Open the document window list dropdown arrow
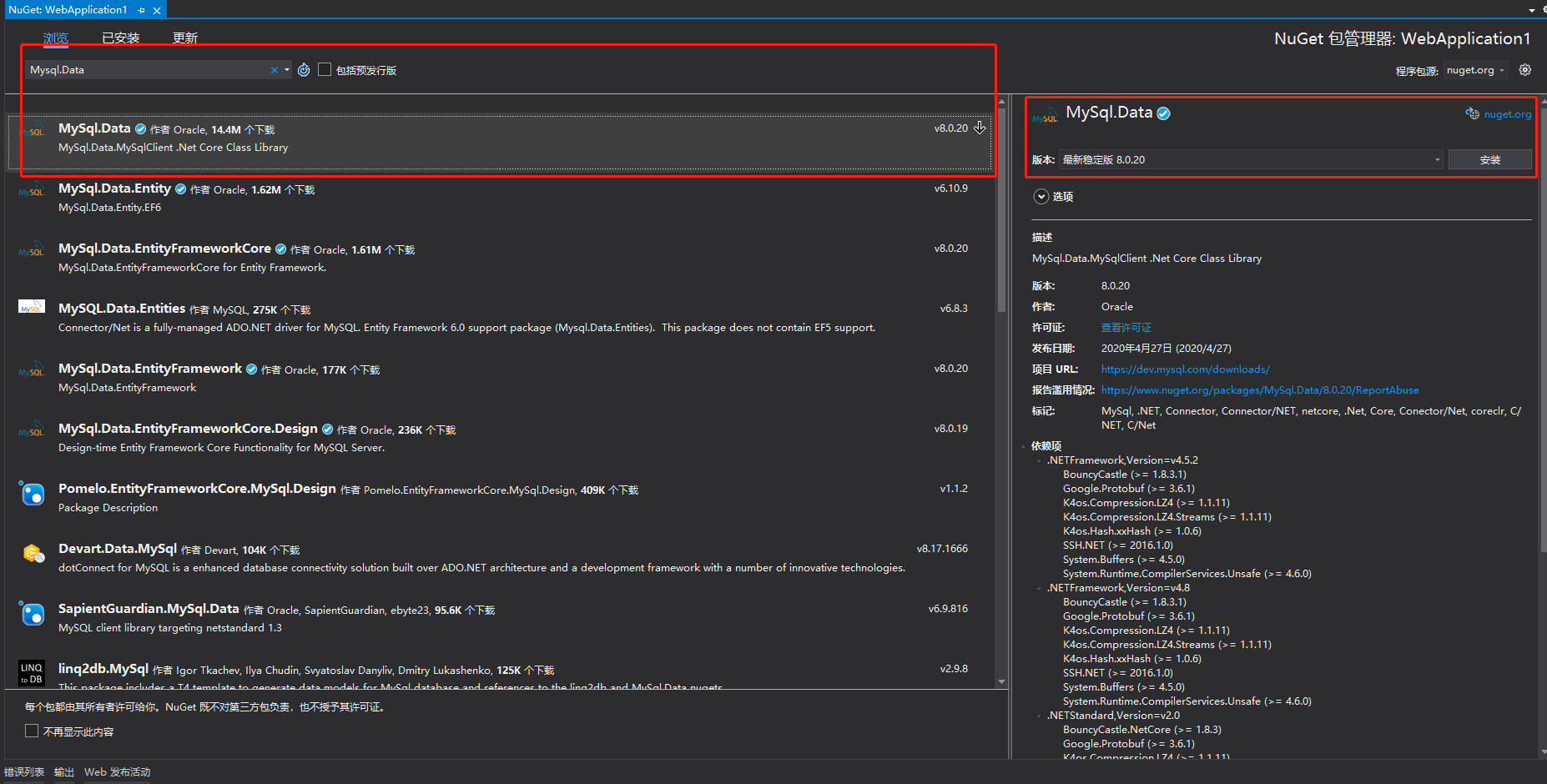Screen dimensions: 1547x784 1532,10
